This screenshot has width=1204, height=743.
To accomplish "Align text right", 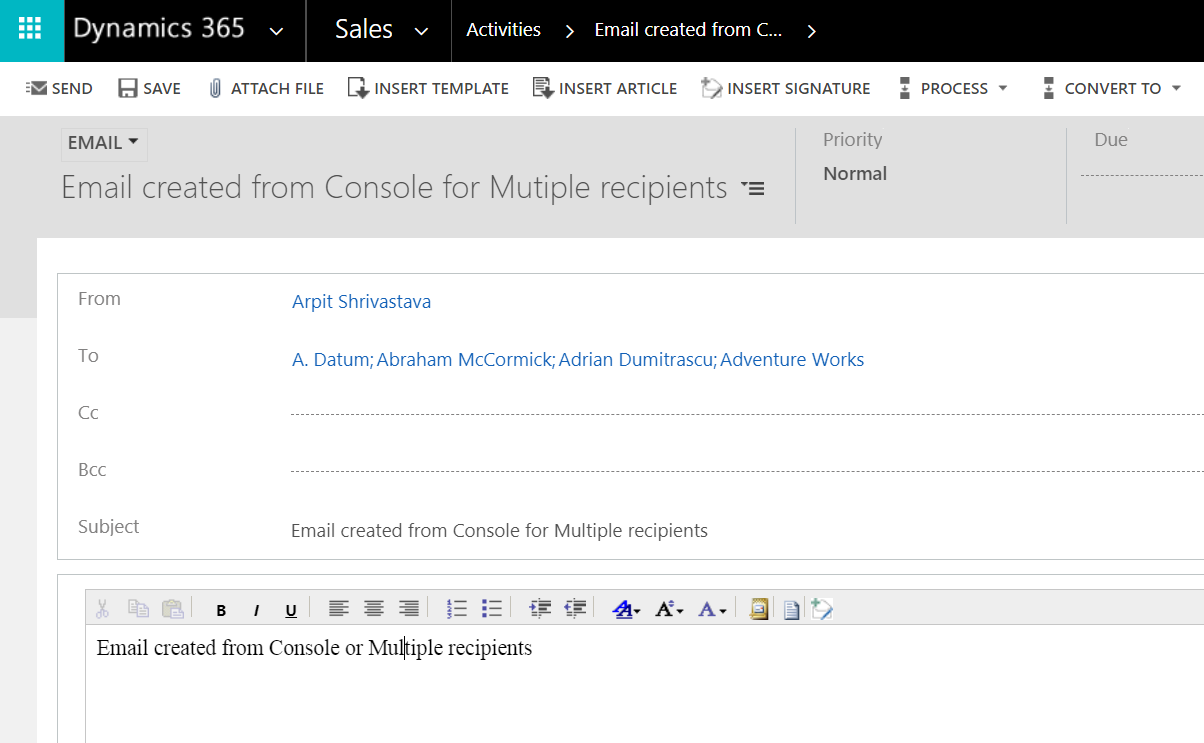I will click(408, 608).
